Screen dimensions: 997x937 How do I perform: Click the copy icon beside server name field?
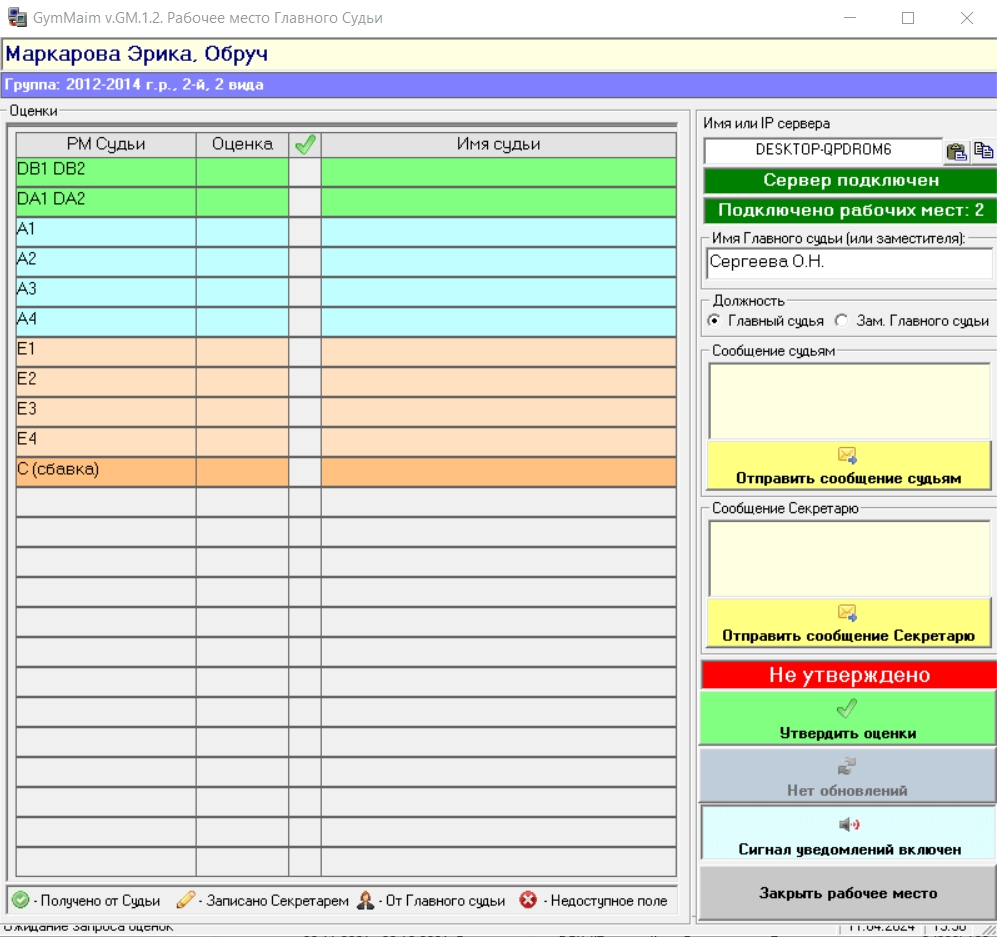[x=984, y=151]
